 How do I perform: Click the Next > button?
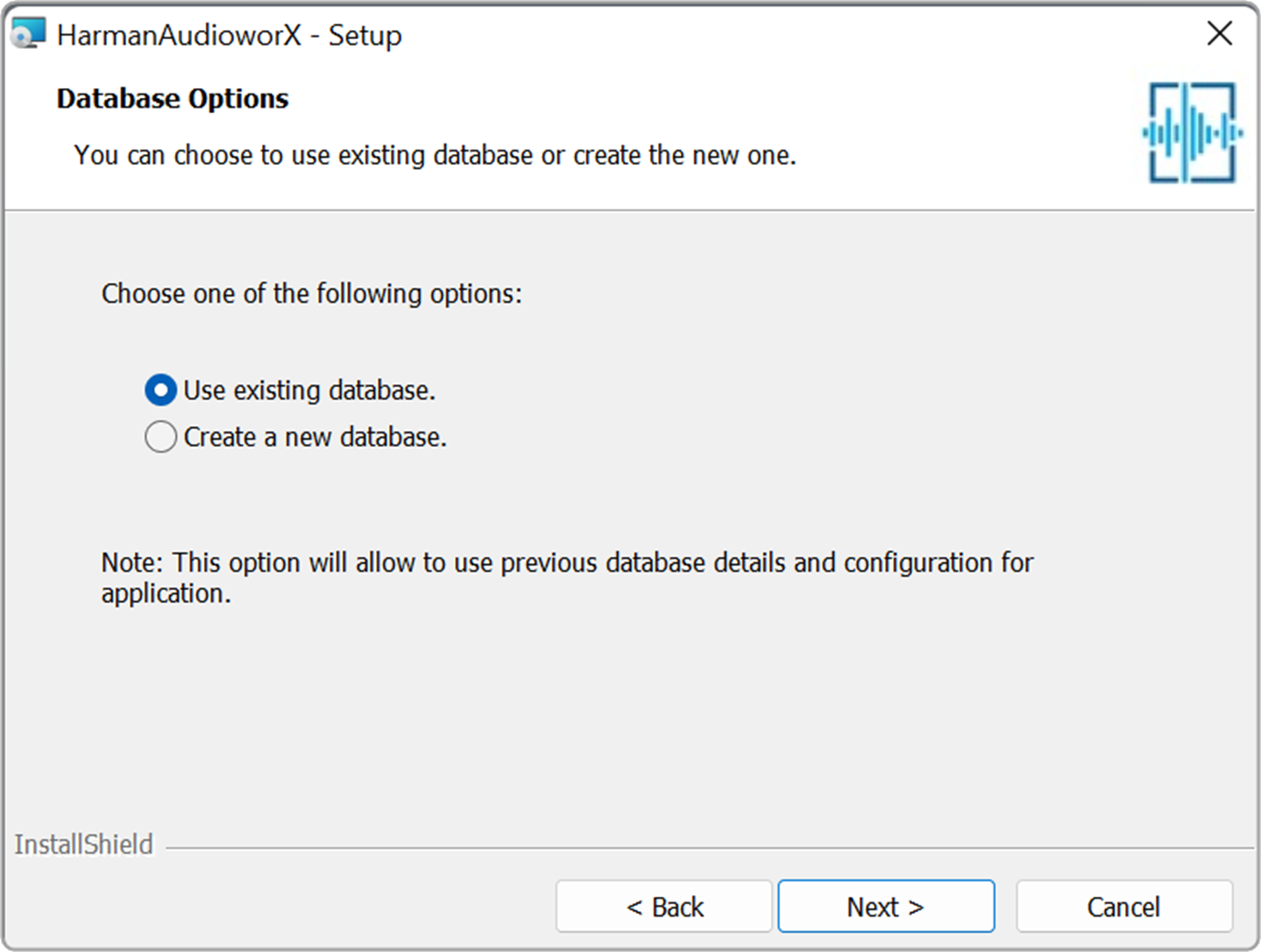tap(886, 906)
